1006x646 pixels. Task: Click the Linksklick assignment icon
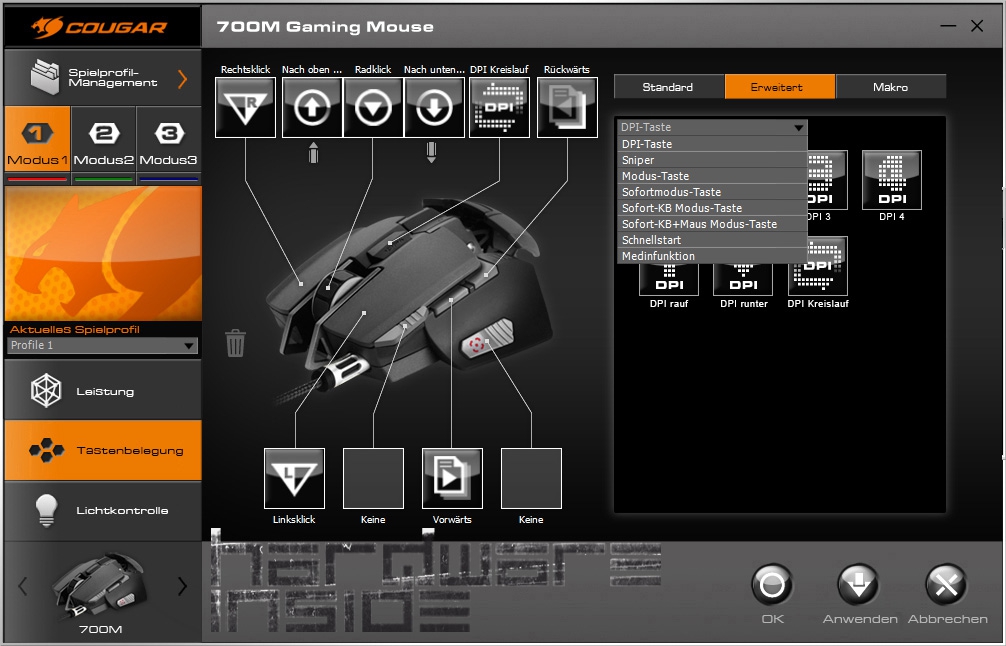(294, 479)
